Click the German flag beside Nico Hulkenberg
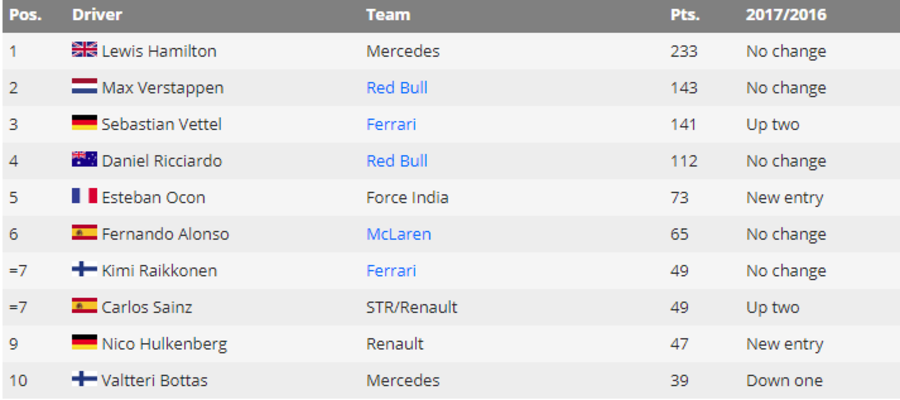This screenshot has height=400, width=900. pyautogui.click(x=84, y=343)
